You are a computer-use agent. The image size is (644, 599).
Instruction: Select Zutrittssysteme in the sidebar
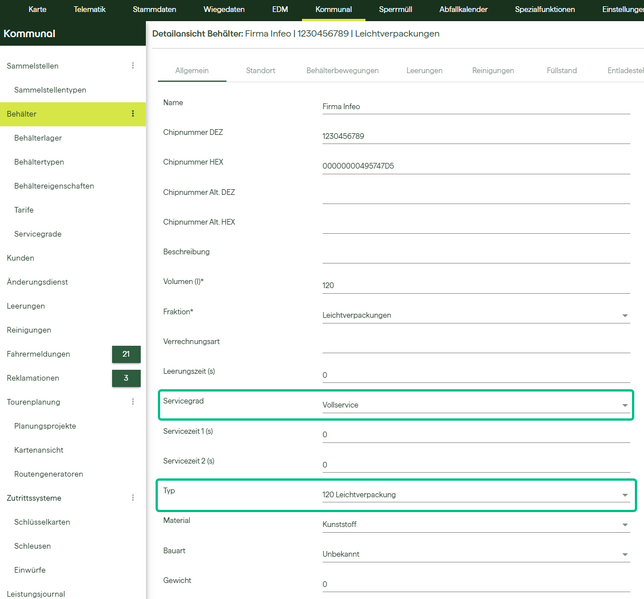point(34,498)
